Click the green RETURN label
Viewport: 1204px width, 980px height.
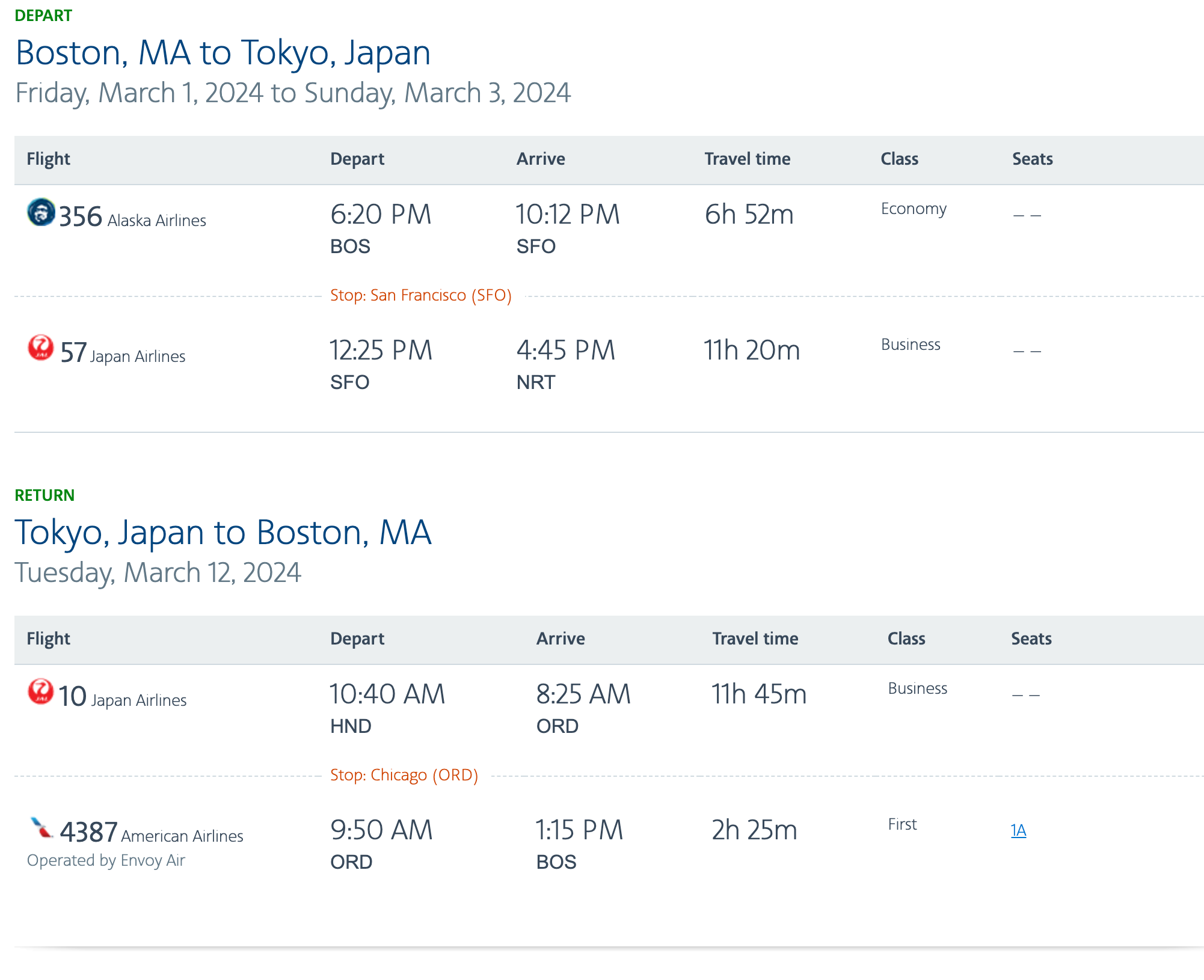(45, 495)
